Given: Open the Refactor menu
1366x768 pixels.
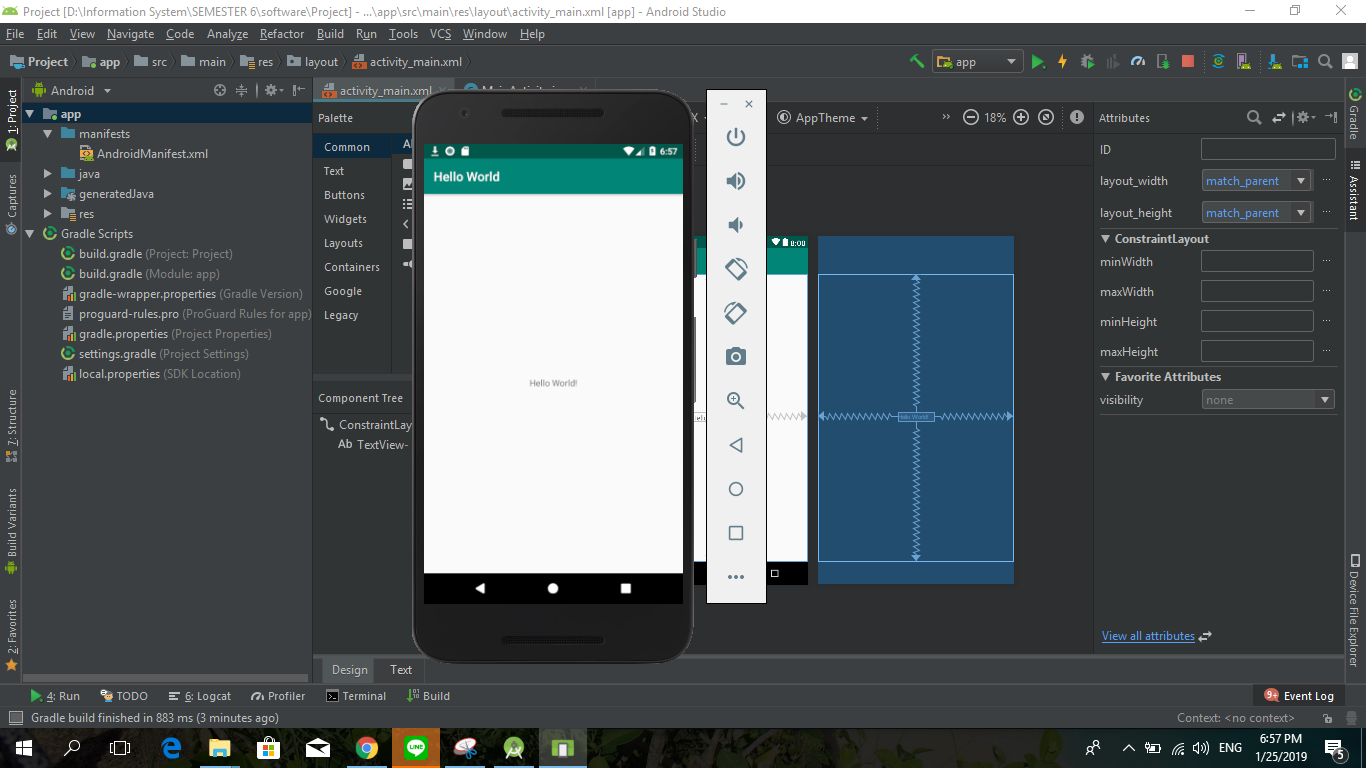Looking at the screenshot, I should (282, 33).
